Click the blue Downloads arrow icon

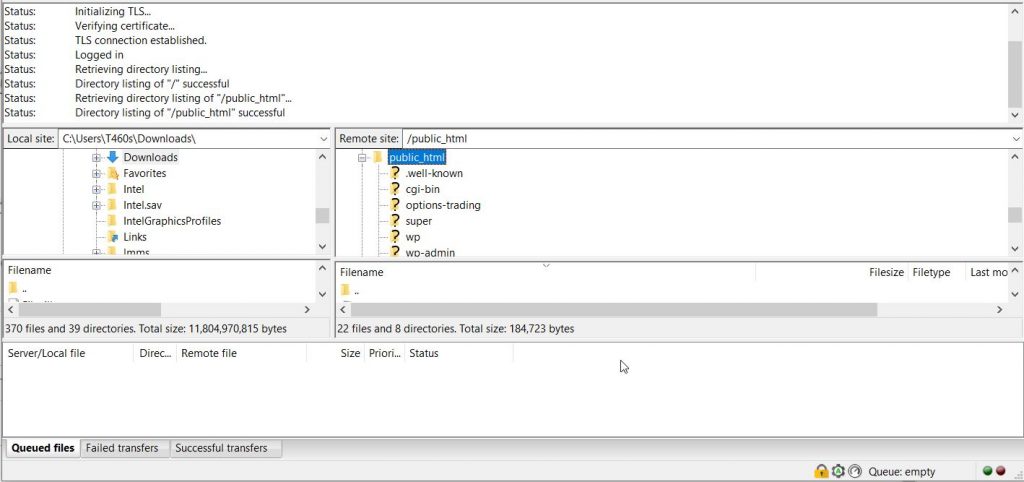[x=112, y=157]
